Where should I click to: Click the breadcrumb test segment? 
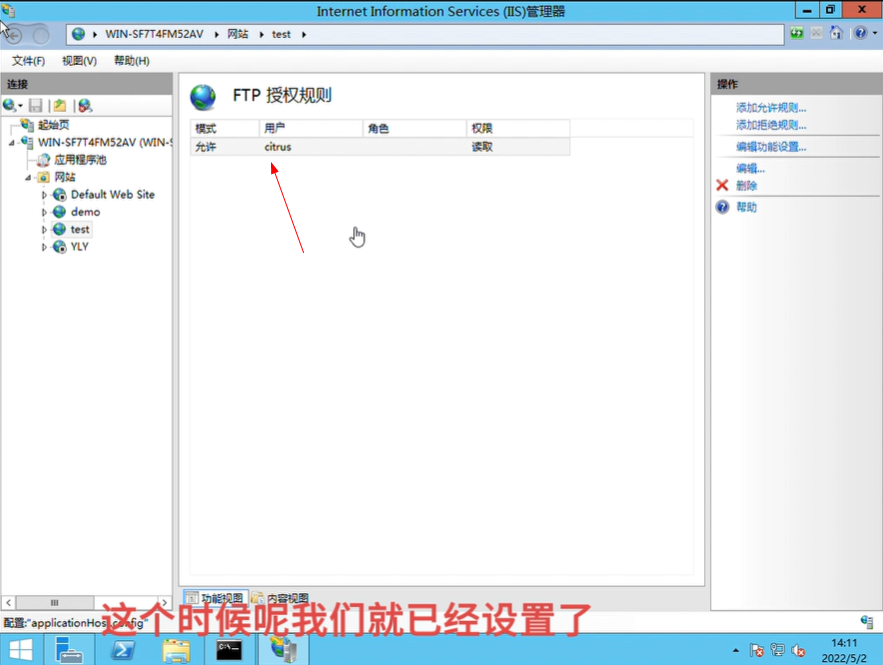[x=281, y=34]
